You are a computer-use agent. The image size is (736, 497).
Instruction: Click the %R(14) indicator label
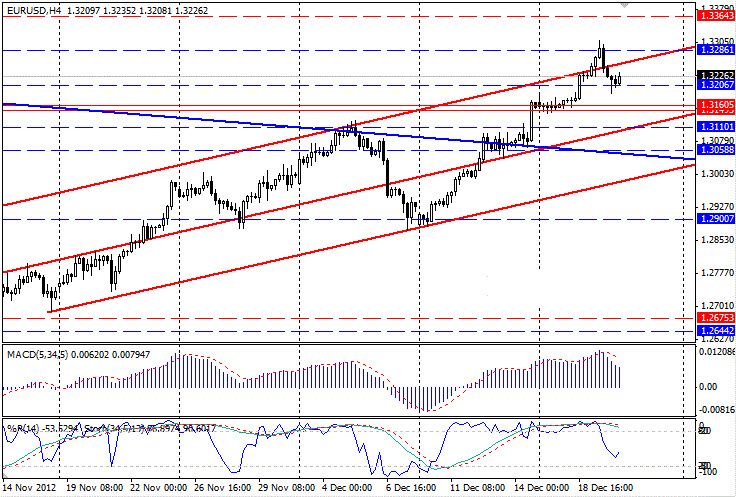click(x=20, y=428)
